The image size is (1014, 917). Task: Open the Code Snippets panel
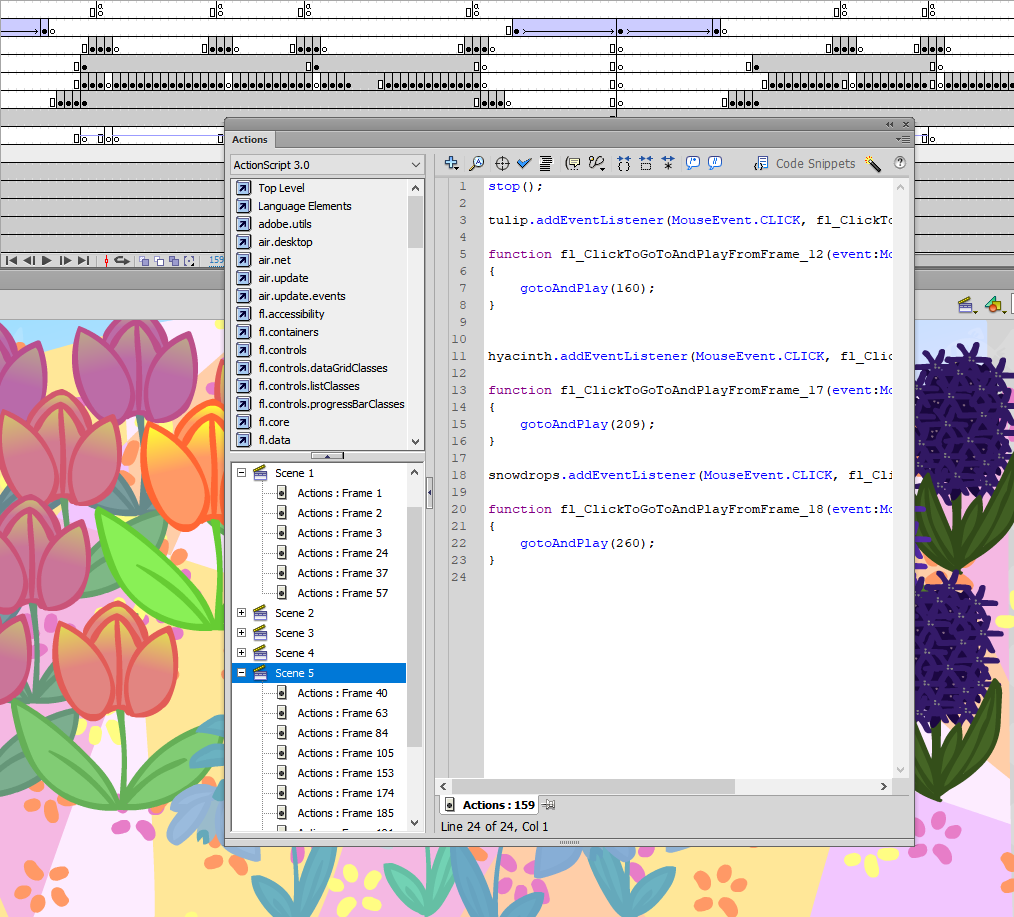[x=804, y=164]
